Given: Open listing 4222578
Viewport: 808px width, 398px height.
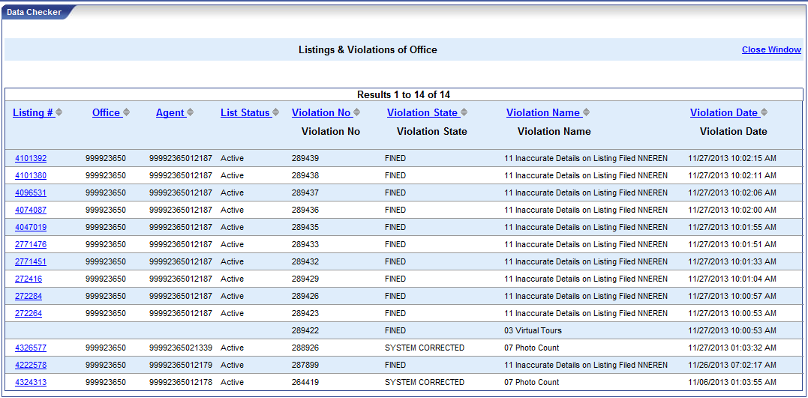Looking at the screenshot, I should point(30,365).
